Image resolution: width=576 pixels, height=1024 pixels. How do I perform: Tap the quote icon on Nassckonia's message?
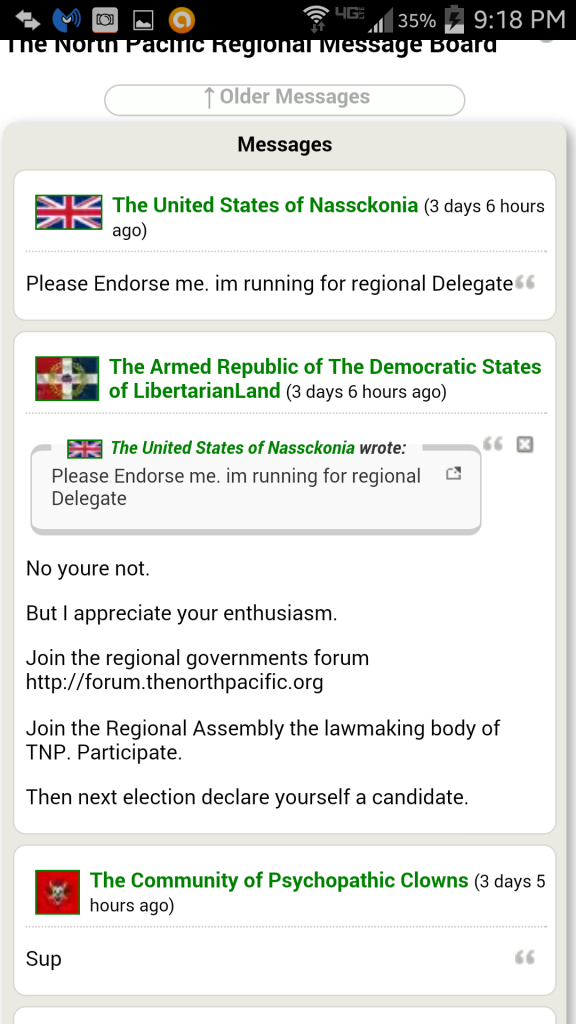coord(524,283)
